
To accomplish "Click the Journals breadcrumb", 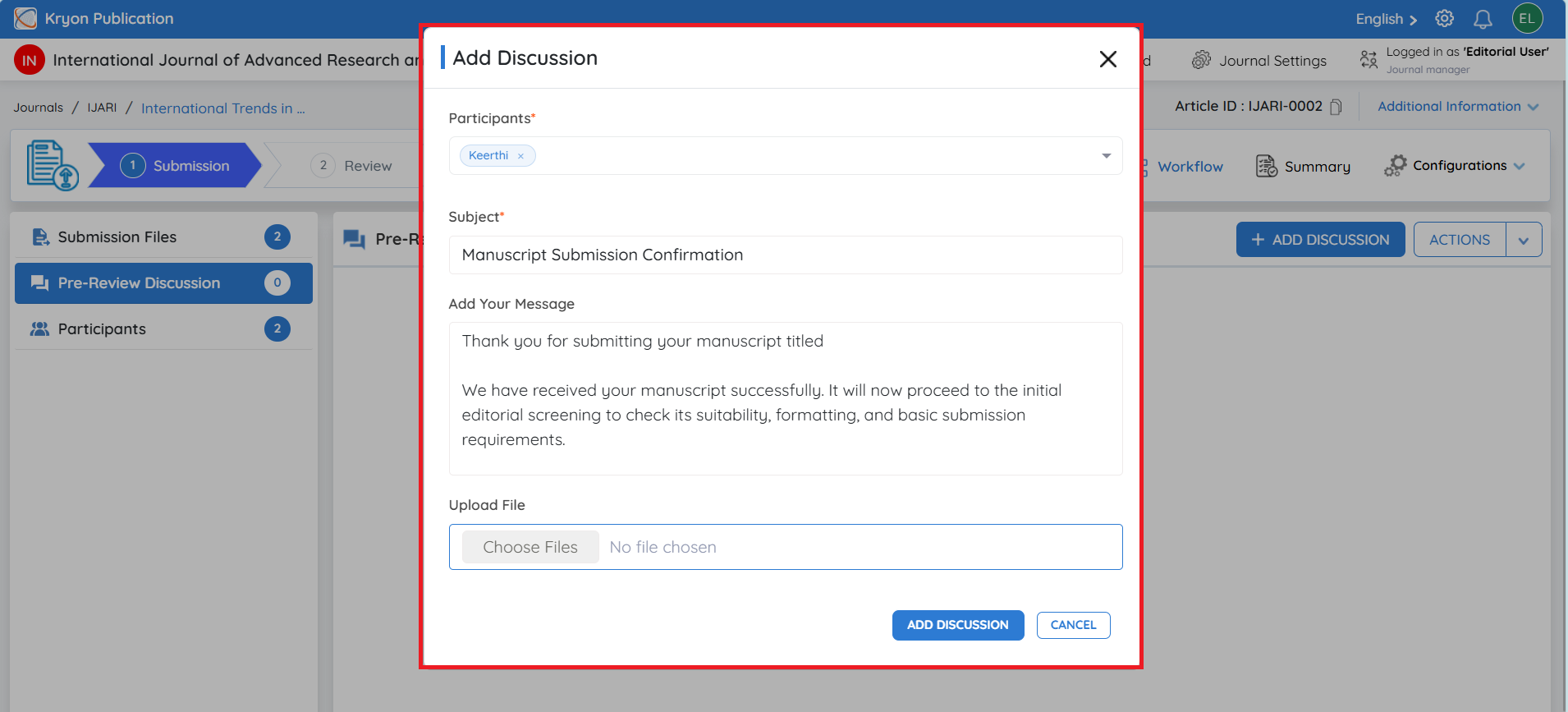I will point(38,108).
